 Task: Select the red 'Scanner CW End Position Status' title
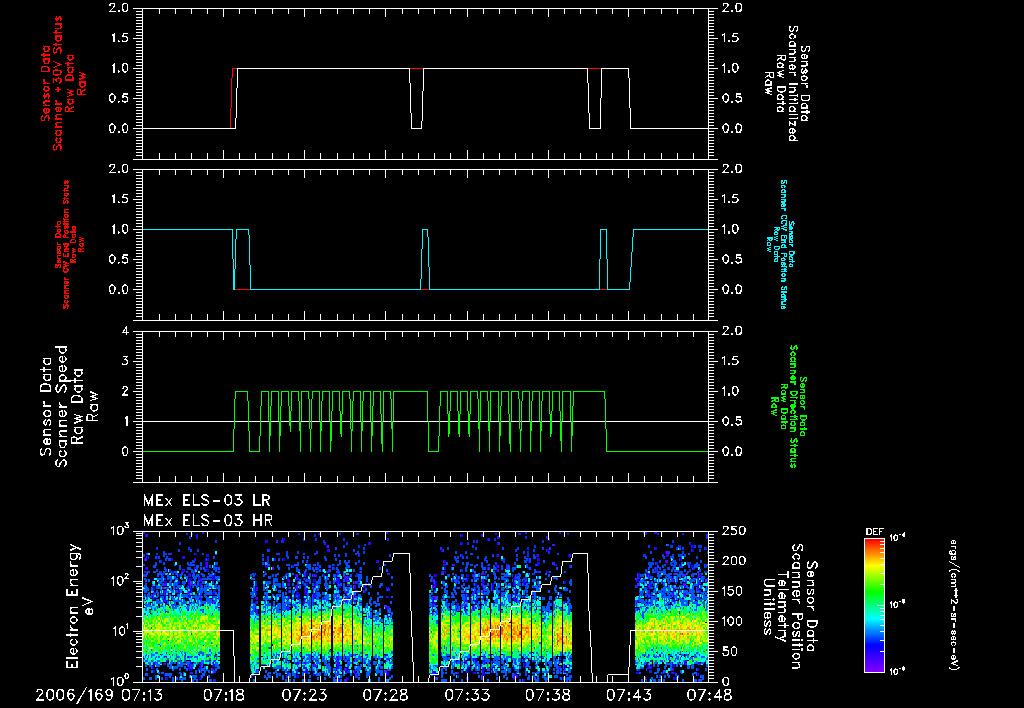(67, 244)
